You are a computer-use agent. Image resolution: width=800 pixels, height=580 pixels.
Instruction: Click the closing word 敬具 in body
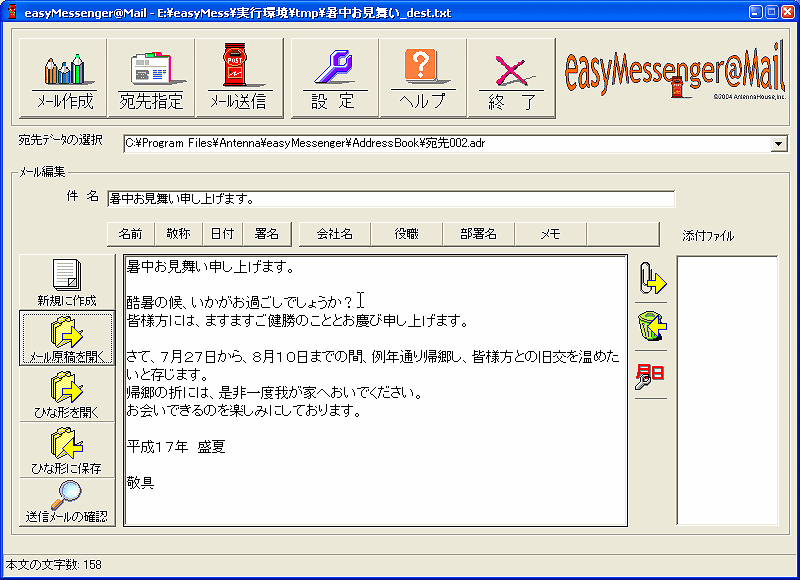click(140, 483)
